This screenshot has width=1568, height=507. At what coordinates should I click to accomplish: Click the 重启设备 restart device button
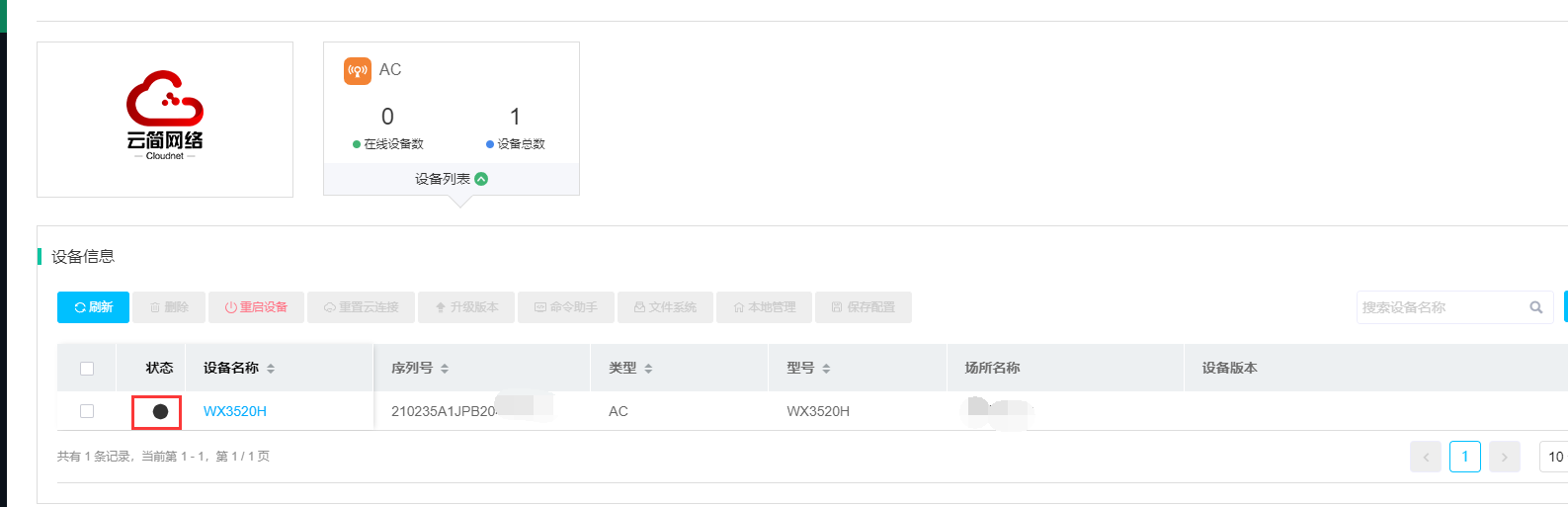point(256,307)
